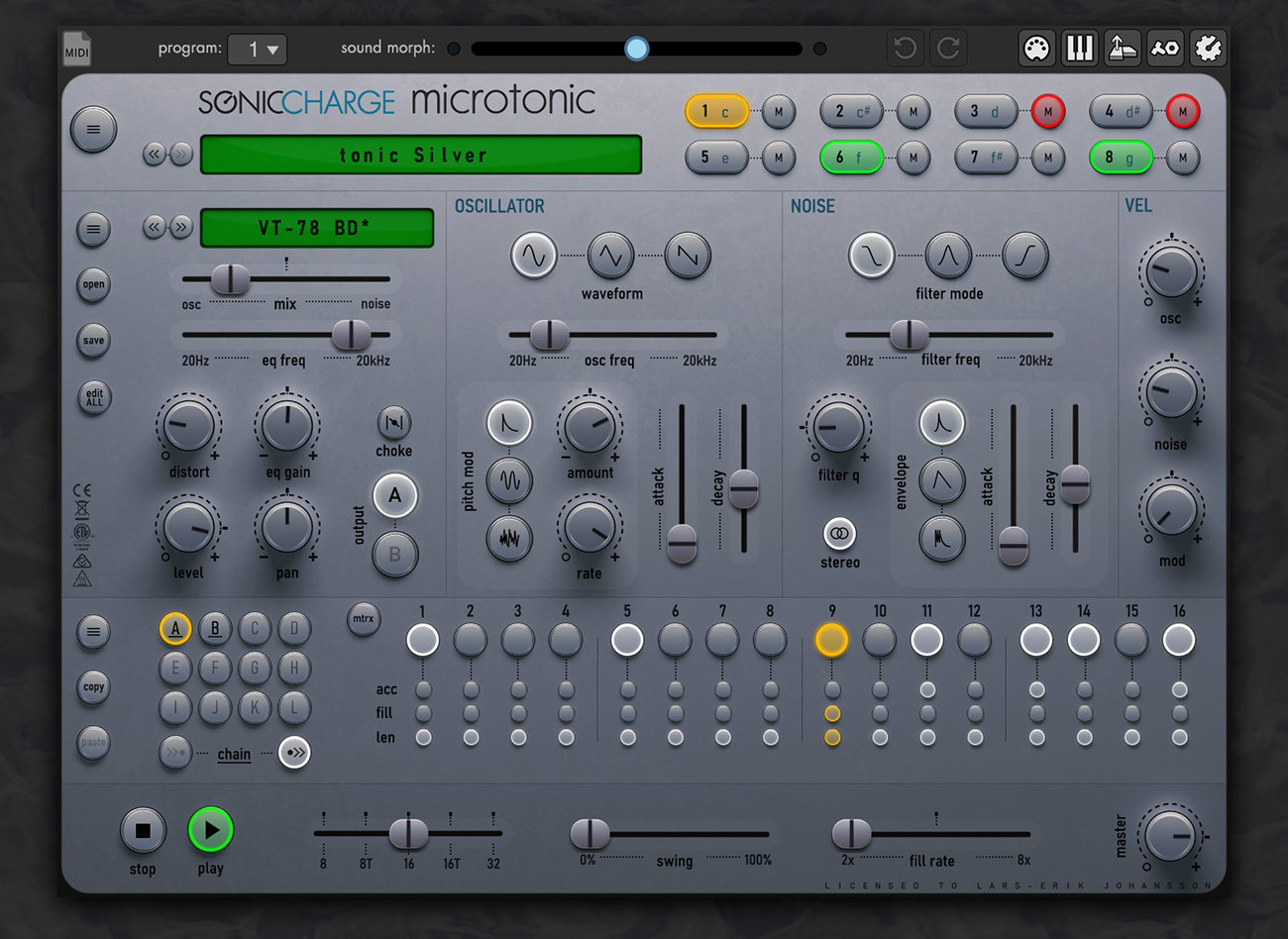The width and height of the screenshot is (1288, 939).
Task: Select high-pass noise filter mode
Action: coord(1025,256)
